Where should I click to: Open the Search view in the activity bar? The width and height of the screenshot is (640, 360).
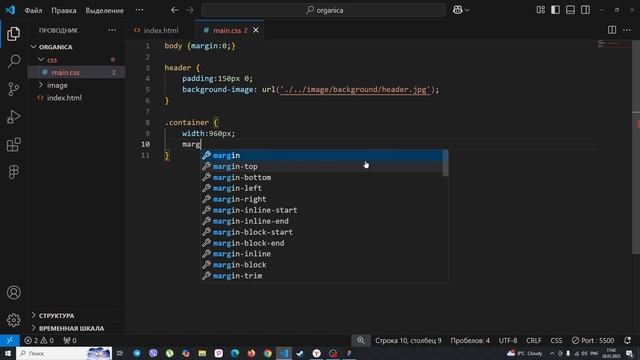point(13,61)
